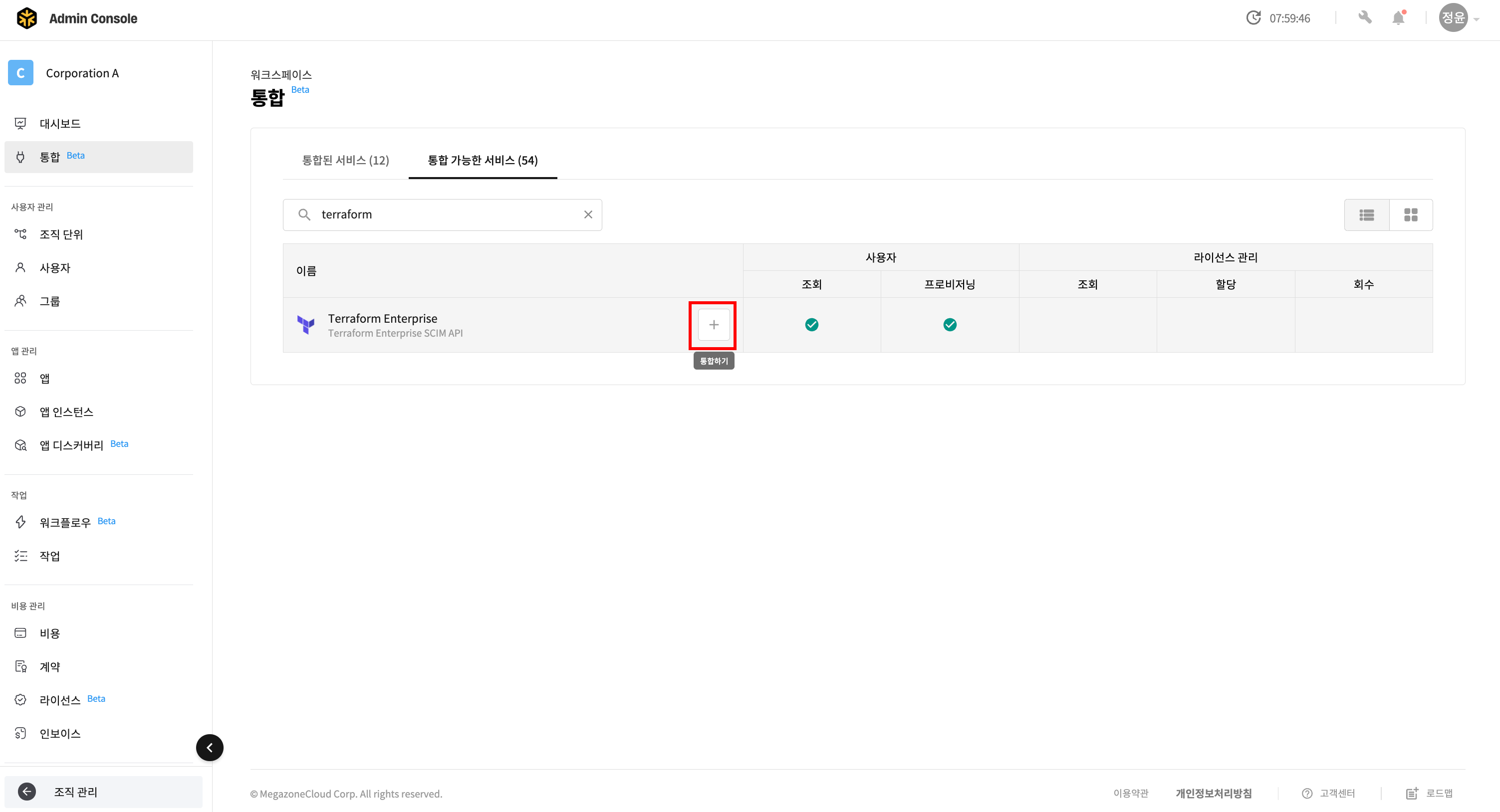Open the wrench tools icon

pos(1364,18)
